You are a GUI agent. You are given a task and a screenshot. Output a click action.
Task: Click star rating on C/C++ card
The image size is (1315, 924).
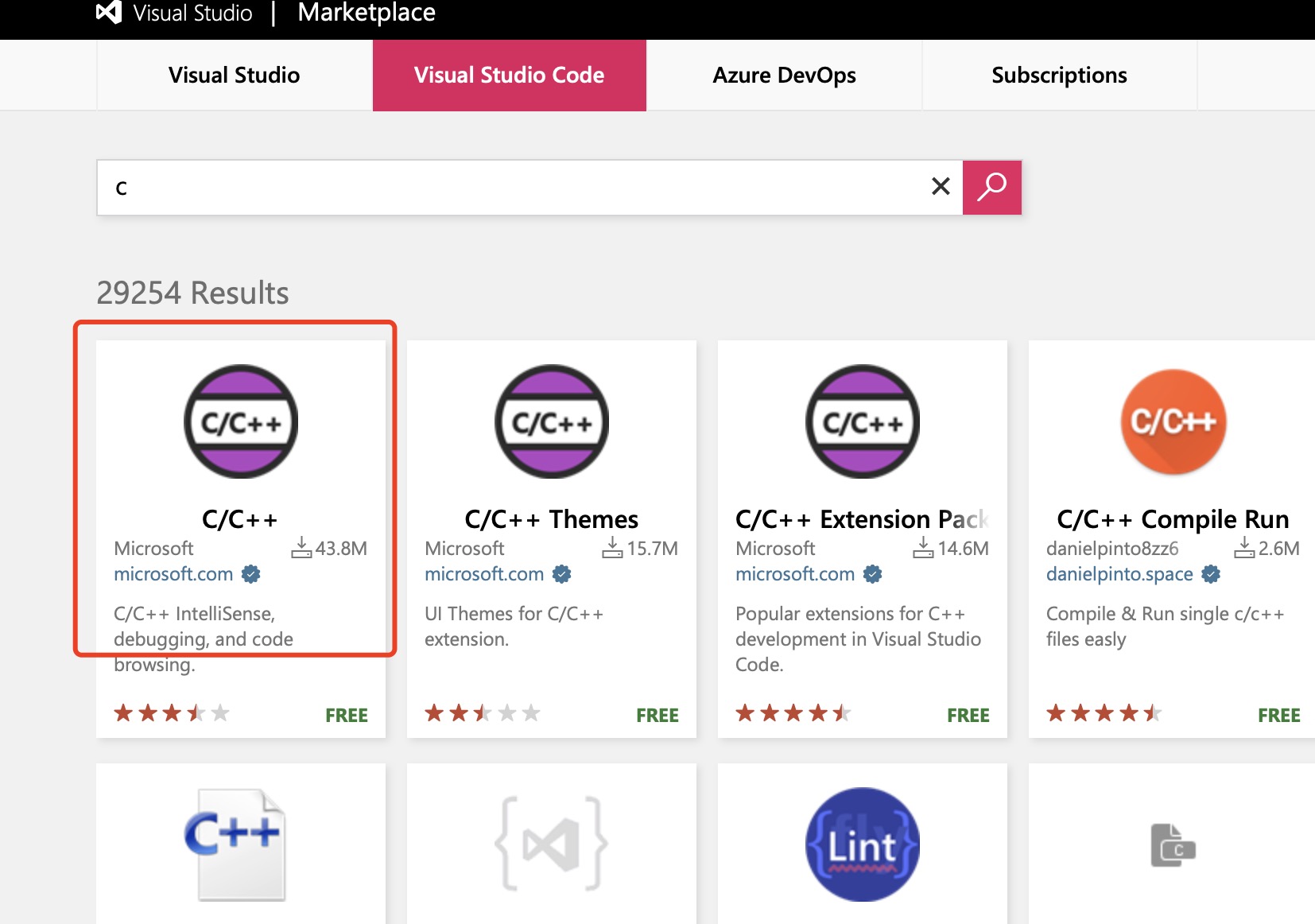tap(172, 713)
